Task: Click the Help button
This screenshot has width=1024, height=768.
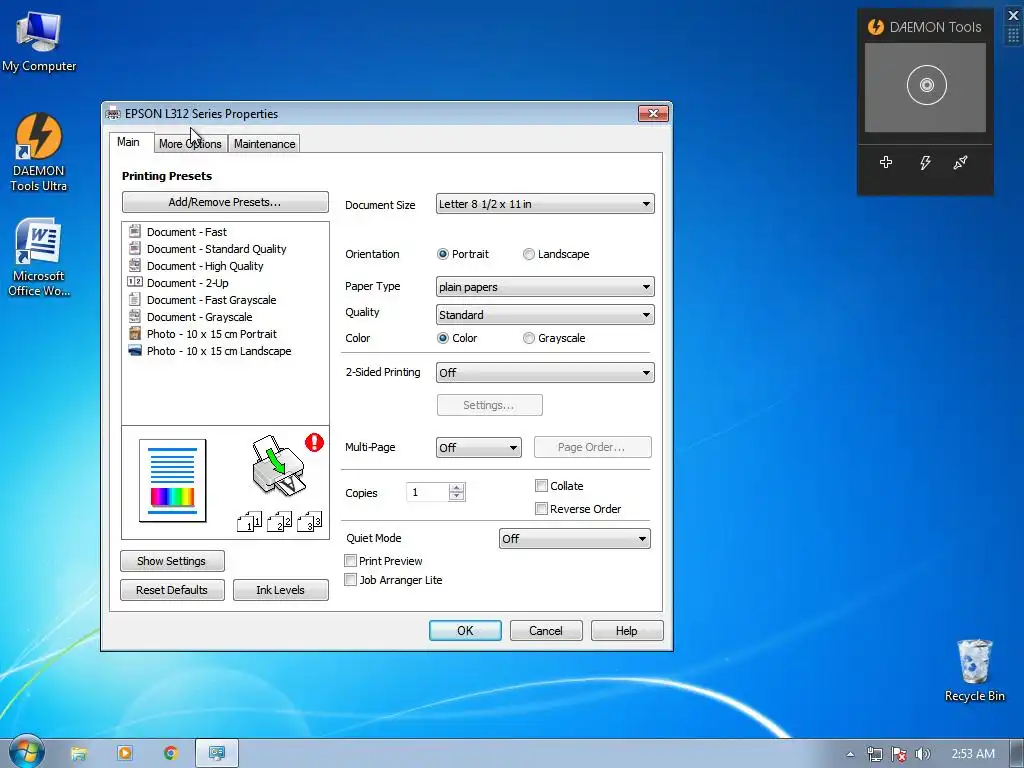Action: tap(627, 630)
